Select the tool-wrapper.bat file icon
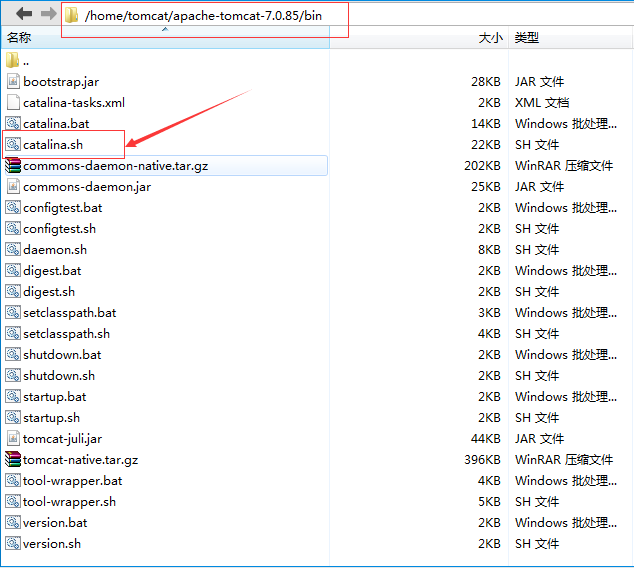Viewport: 634px width, 568px height. (x=13, y=481)
